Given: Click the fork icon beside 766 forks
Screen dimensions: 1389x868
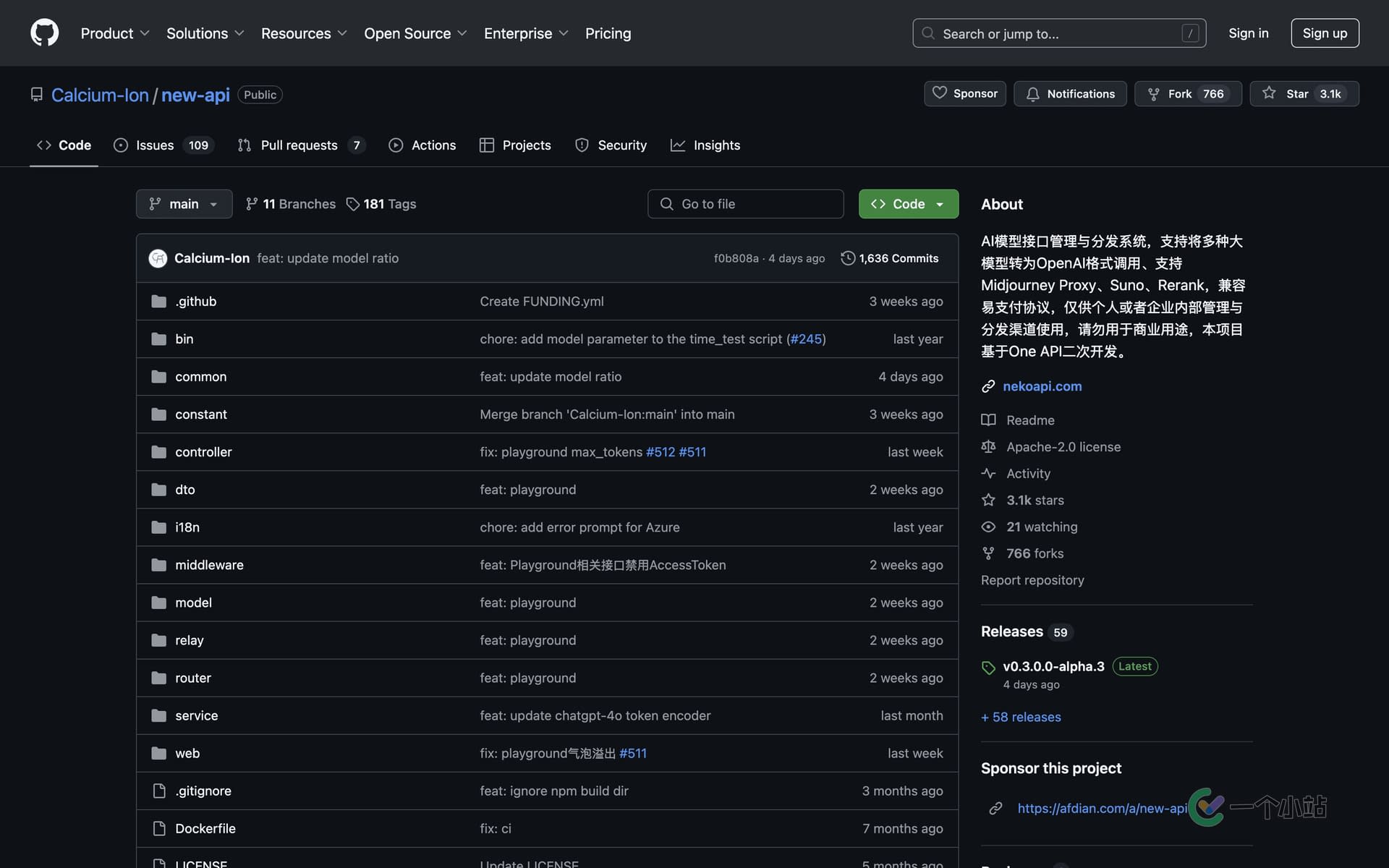Looking at the screenshot, I should [x=988, y=553].
